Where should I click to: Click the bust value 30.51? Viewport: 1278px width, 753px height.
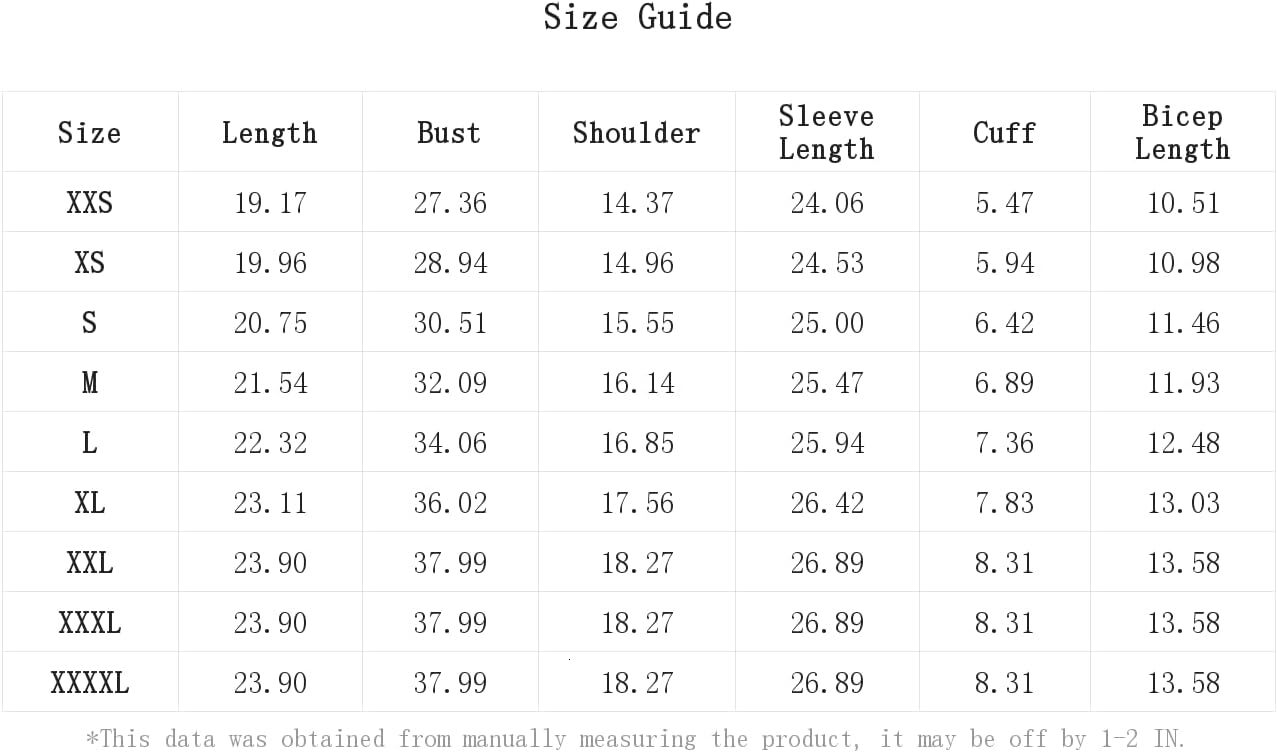(450, 323)
